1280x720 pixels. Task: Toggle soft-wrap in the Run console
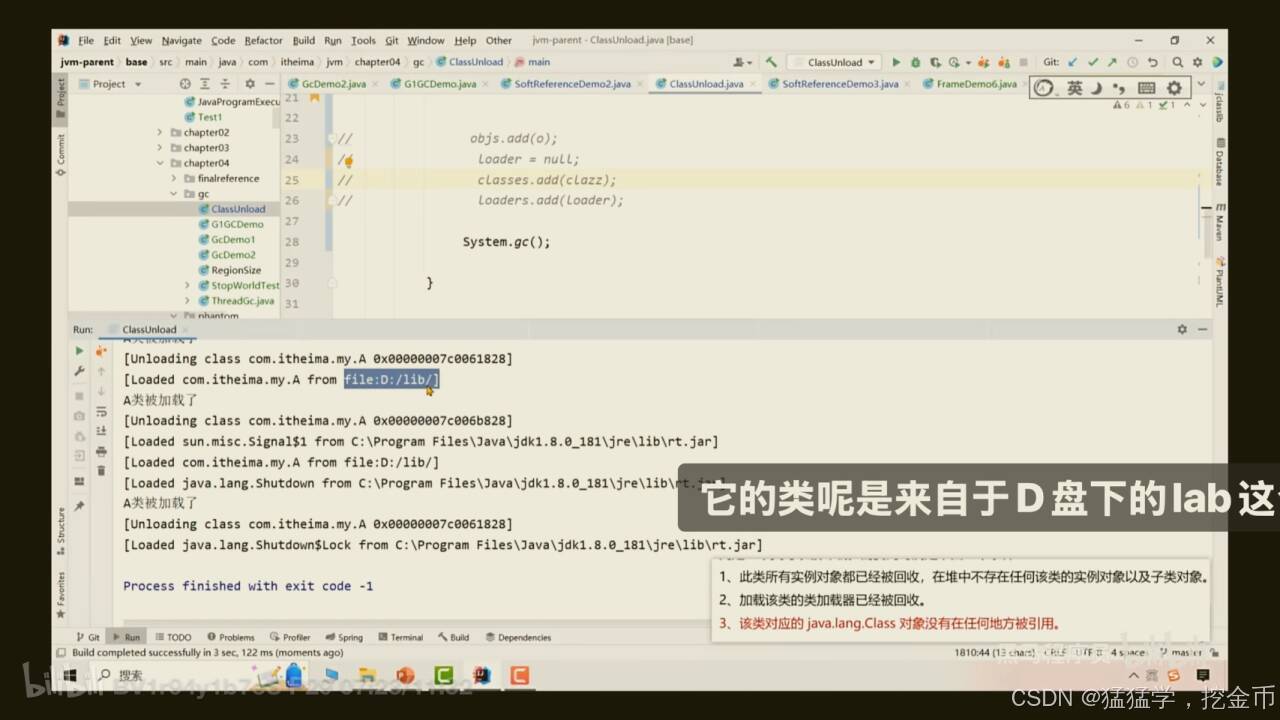101,411
